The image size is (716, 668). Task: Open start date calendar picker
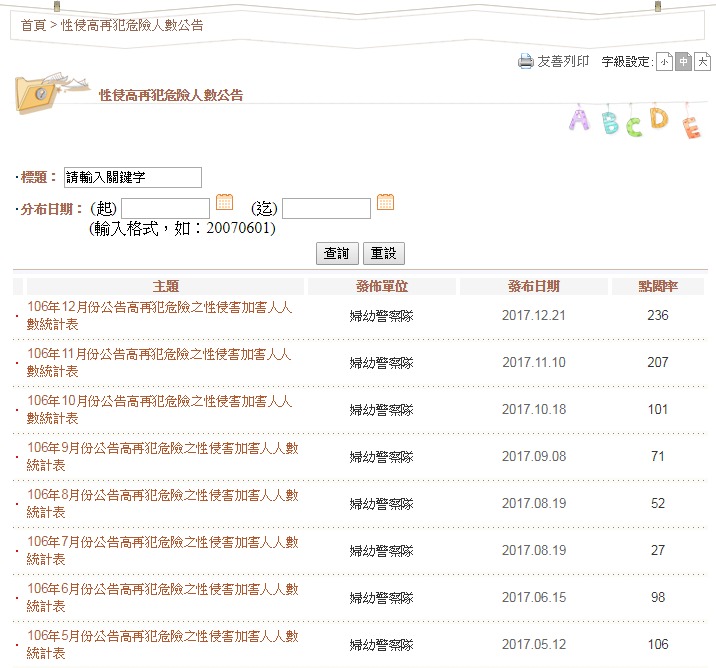coord(225,202)
